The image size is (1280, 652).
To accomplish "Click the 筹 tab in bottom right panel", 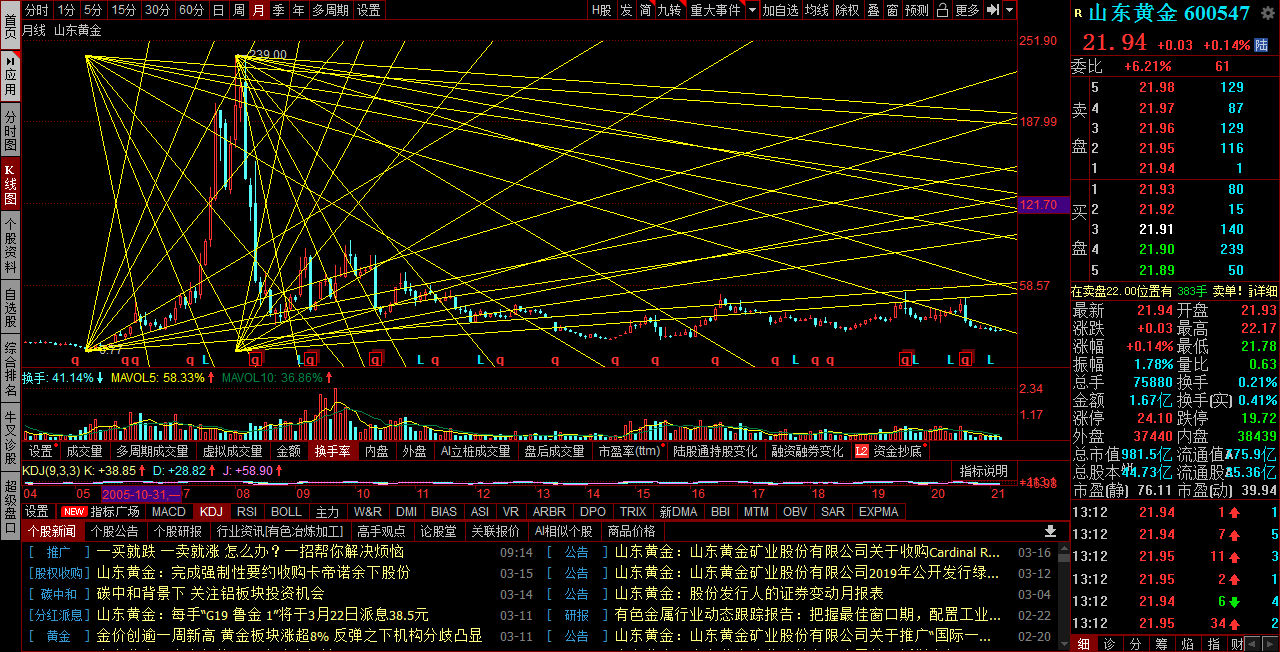I will point(1161,643).
